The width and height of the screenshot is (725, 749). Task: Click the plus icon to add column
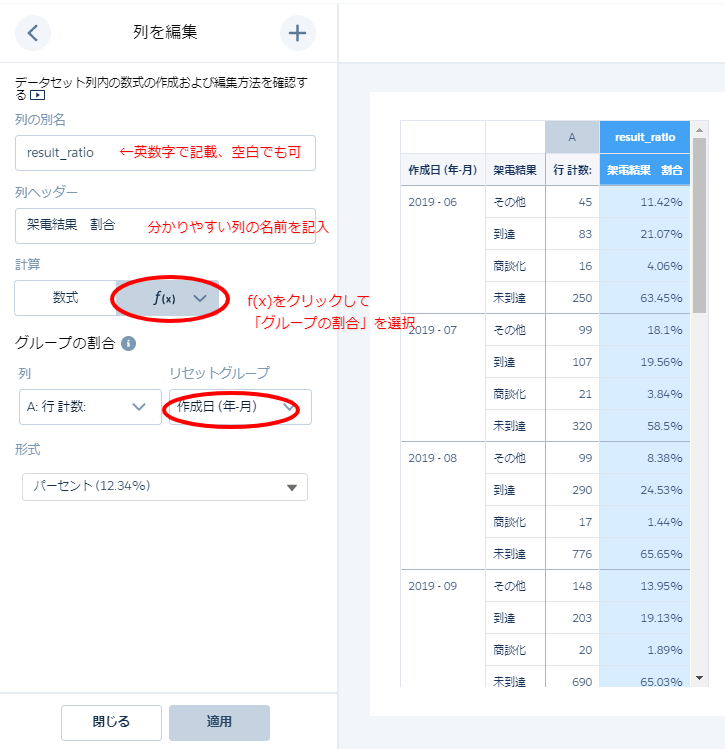click(x=297, y=33)
